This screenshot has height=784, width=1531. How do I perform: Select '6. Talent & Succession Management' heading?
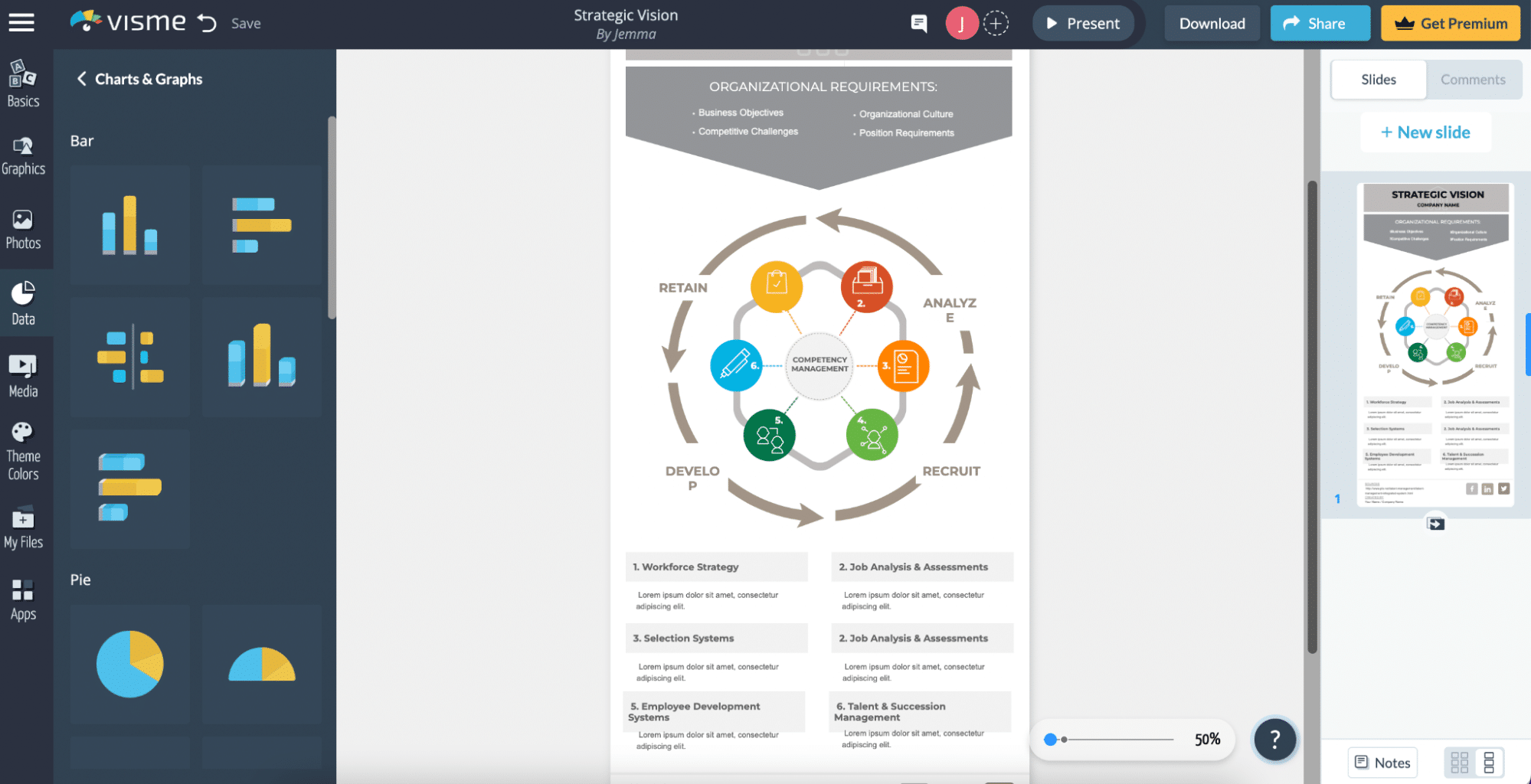[x=890, y=711]
